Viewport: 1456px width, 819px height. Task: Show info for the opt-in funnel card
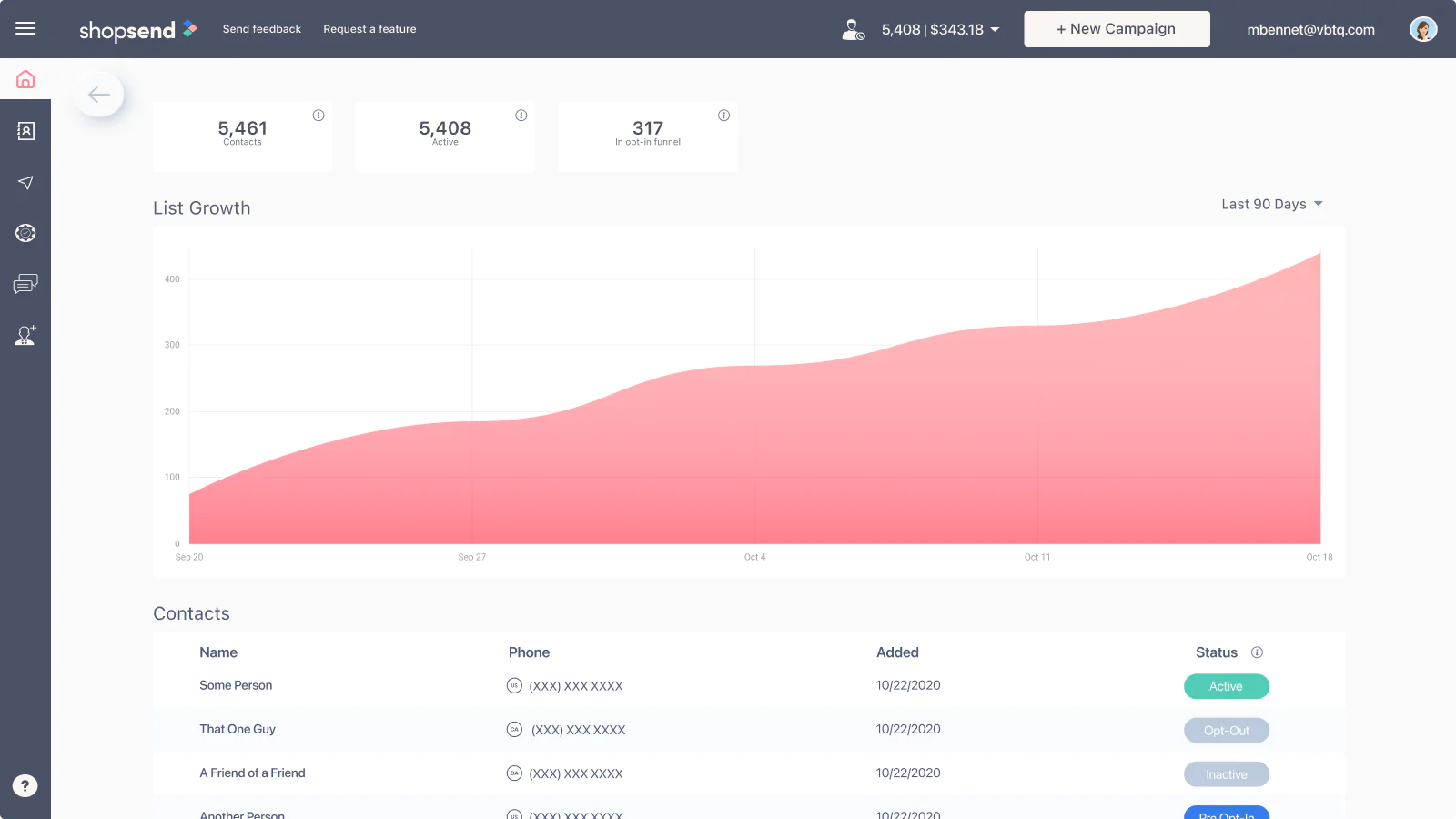click(723, 116)
